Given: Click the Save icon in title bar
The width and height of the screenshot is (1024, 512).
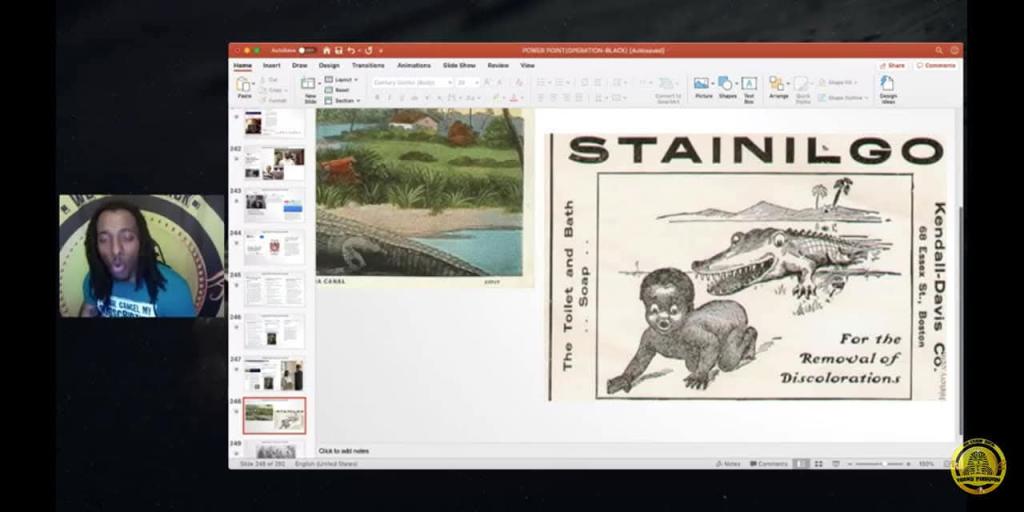Looking at the screenshot, I should [339, 50].
